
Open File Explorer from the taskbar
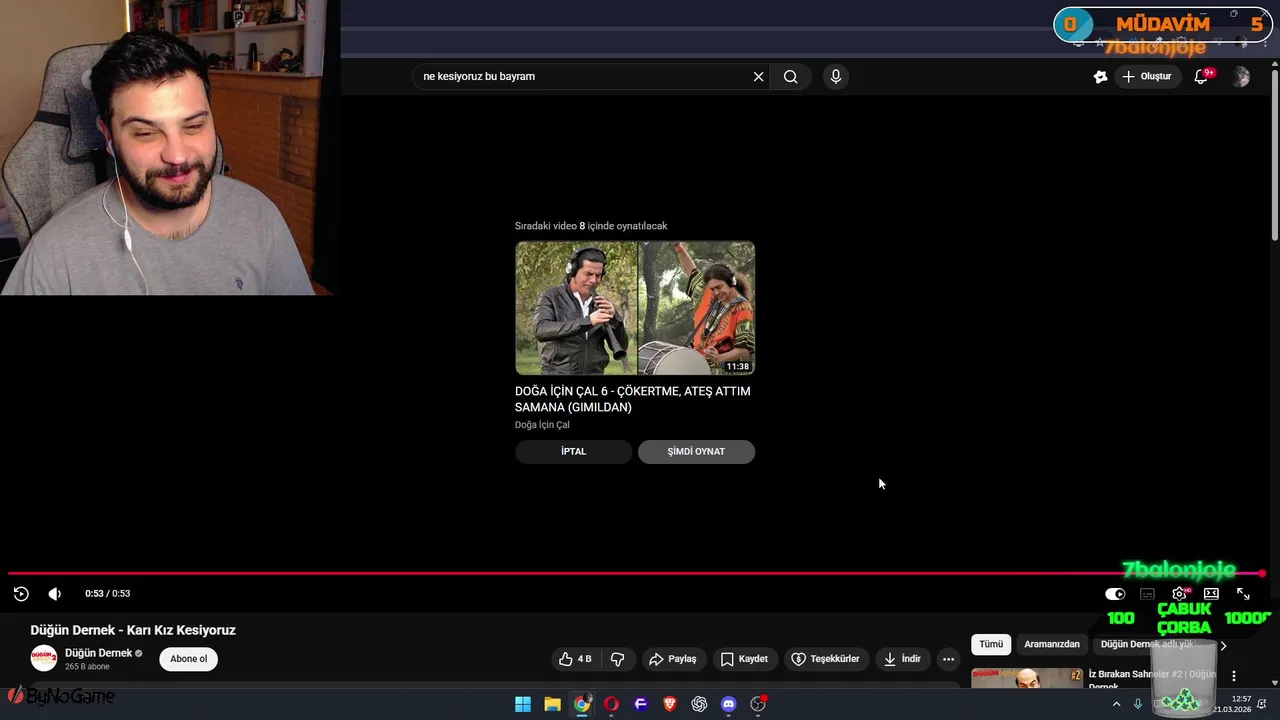(552, 704)
